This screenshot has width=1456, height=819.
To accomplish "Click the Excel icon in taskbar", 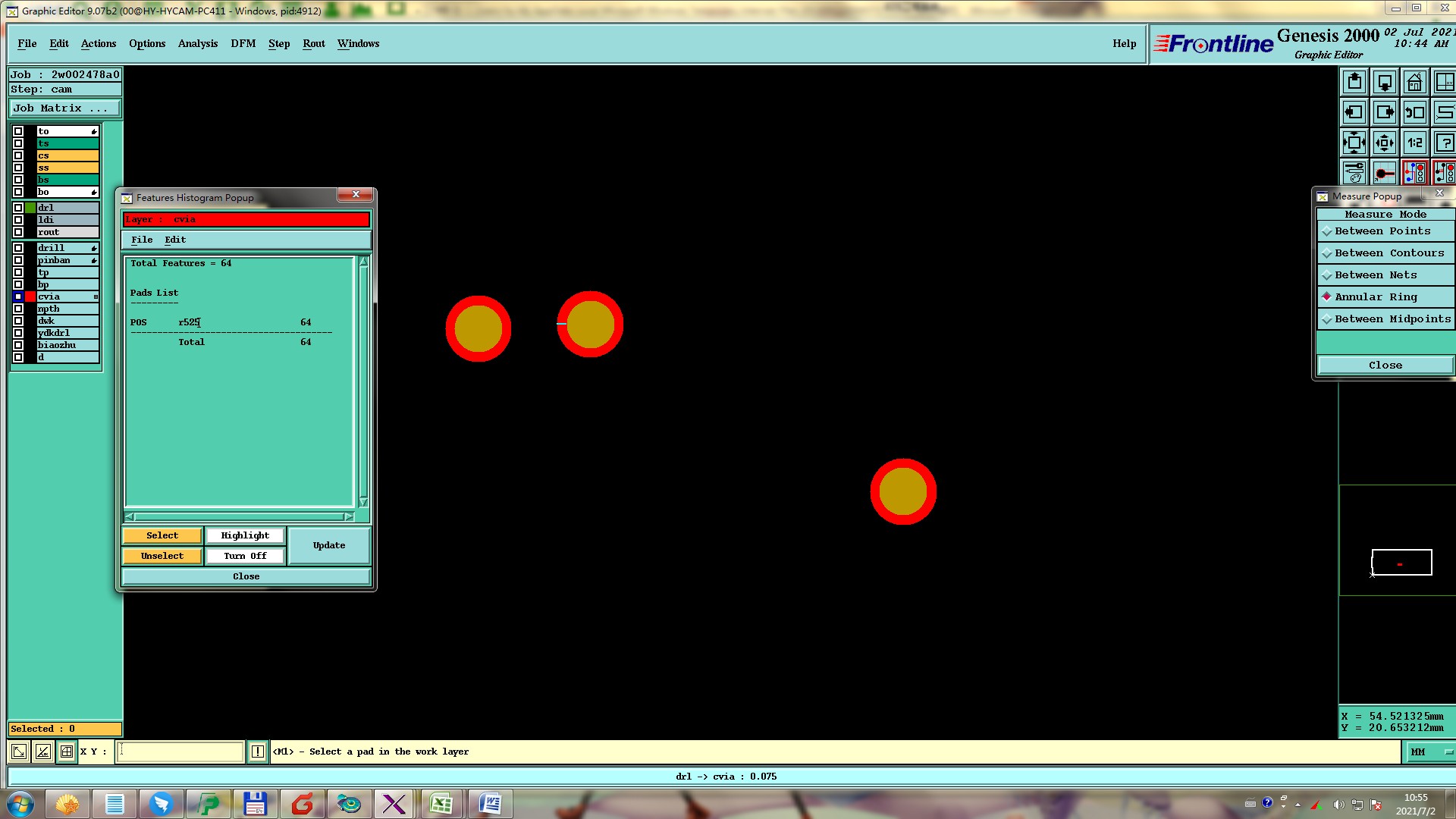I will click(441, 804).
